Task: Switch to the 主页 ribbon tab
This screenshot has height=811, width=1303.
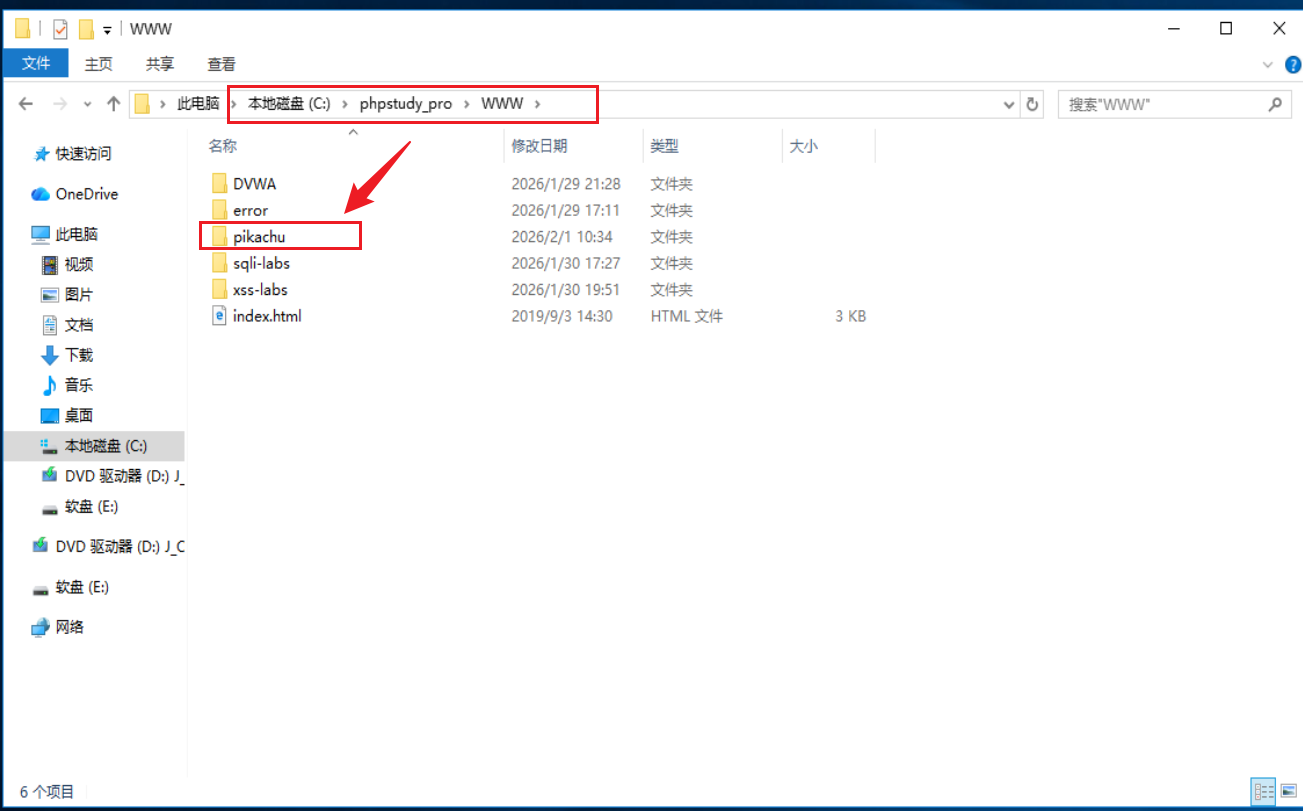Action: (99, 64)
